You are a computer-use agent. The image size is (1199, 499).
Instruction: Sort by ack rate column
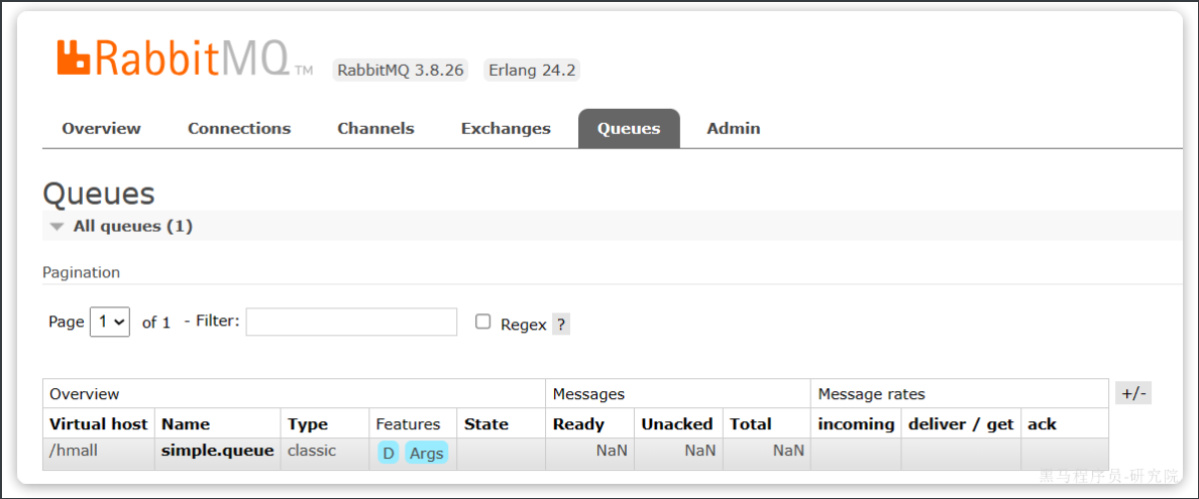click(1041, 424)
